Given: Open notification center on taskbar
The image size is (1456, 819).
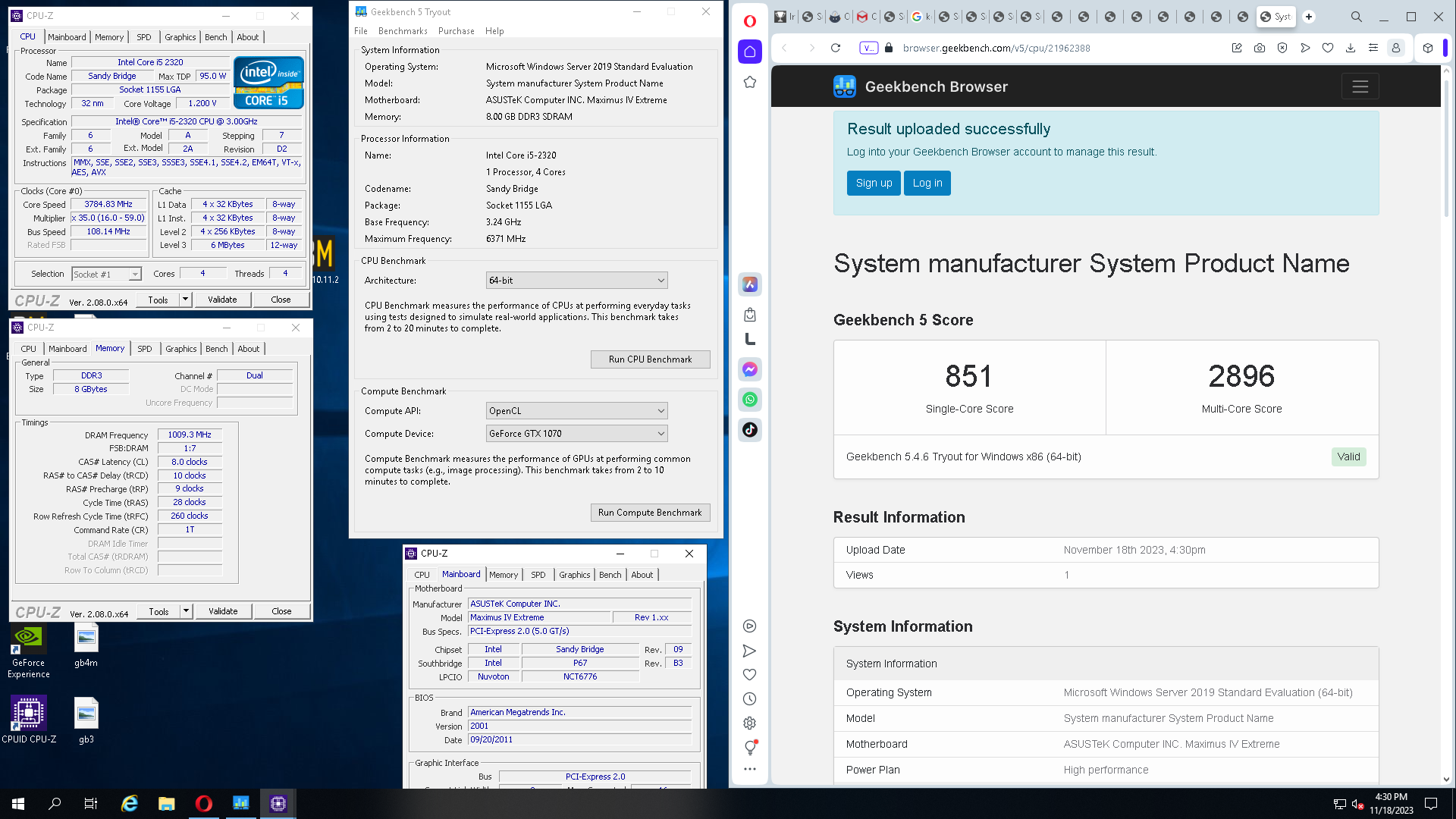Looking at the screenshot, I should (1432, 804).
